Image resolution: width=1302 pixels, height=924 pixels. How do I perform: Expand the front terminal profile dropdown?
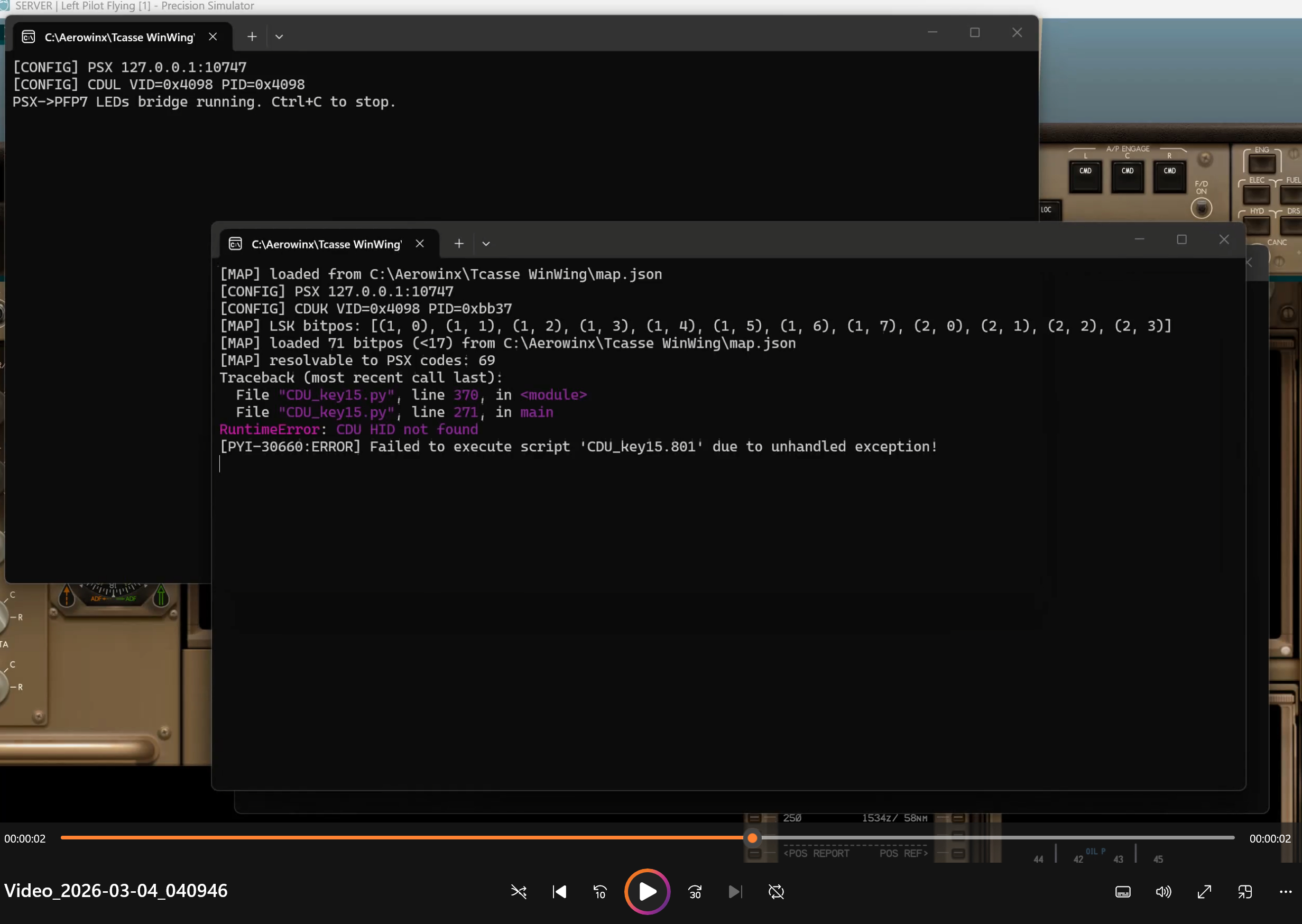click(486, 244)
